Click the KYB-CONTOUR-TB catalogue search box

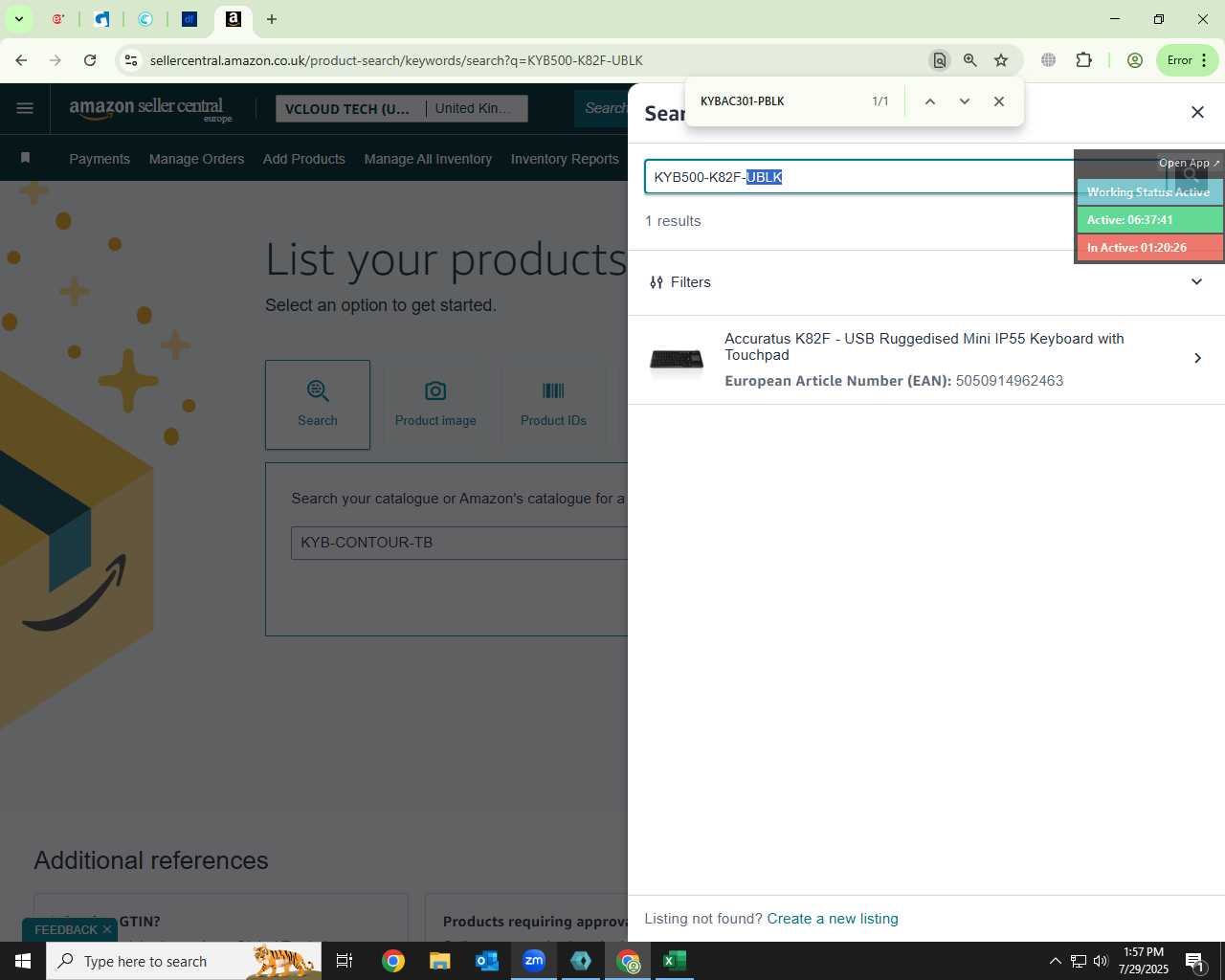[x=459, y=543]
